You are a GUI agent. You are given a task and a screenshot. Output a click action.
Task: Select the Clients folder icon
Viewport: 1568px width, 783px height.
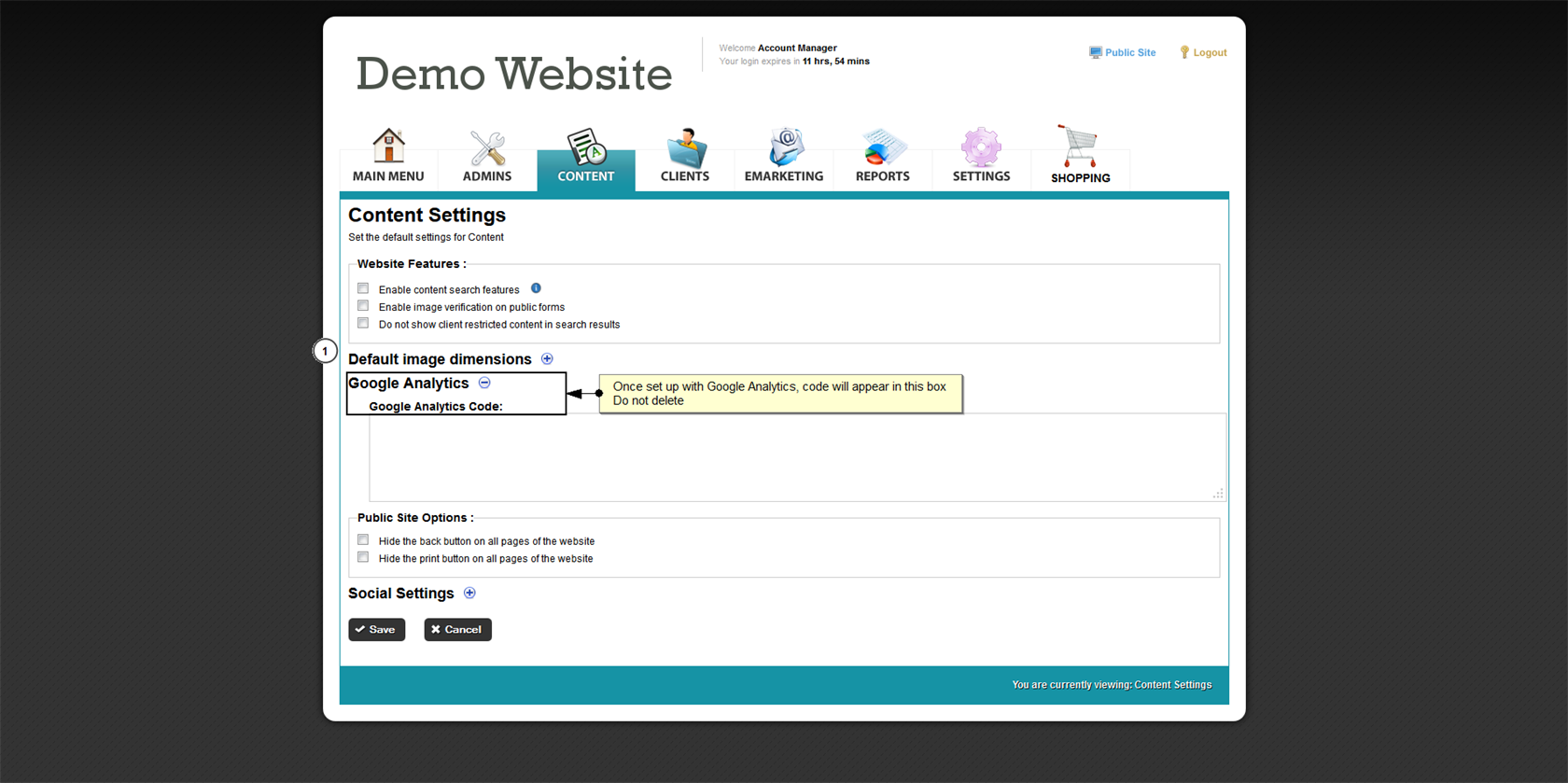(x=685, y=148)
